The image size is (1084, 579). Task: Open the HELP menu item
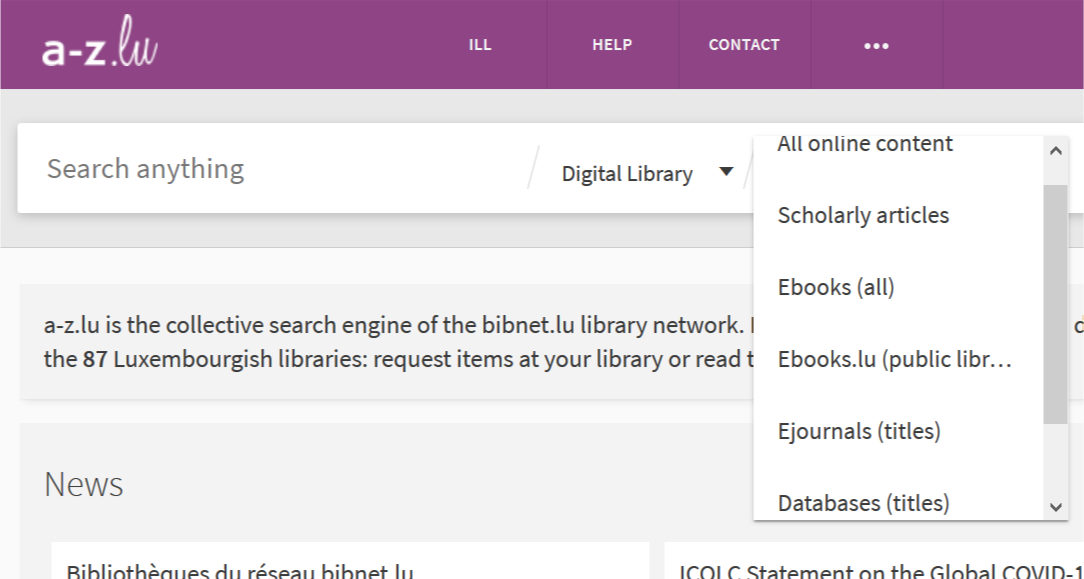tap(612, 45)
